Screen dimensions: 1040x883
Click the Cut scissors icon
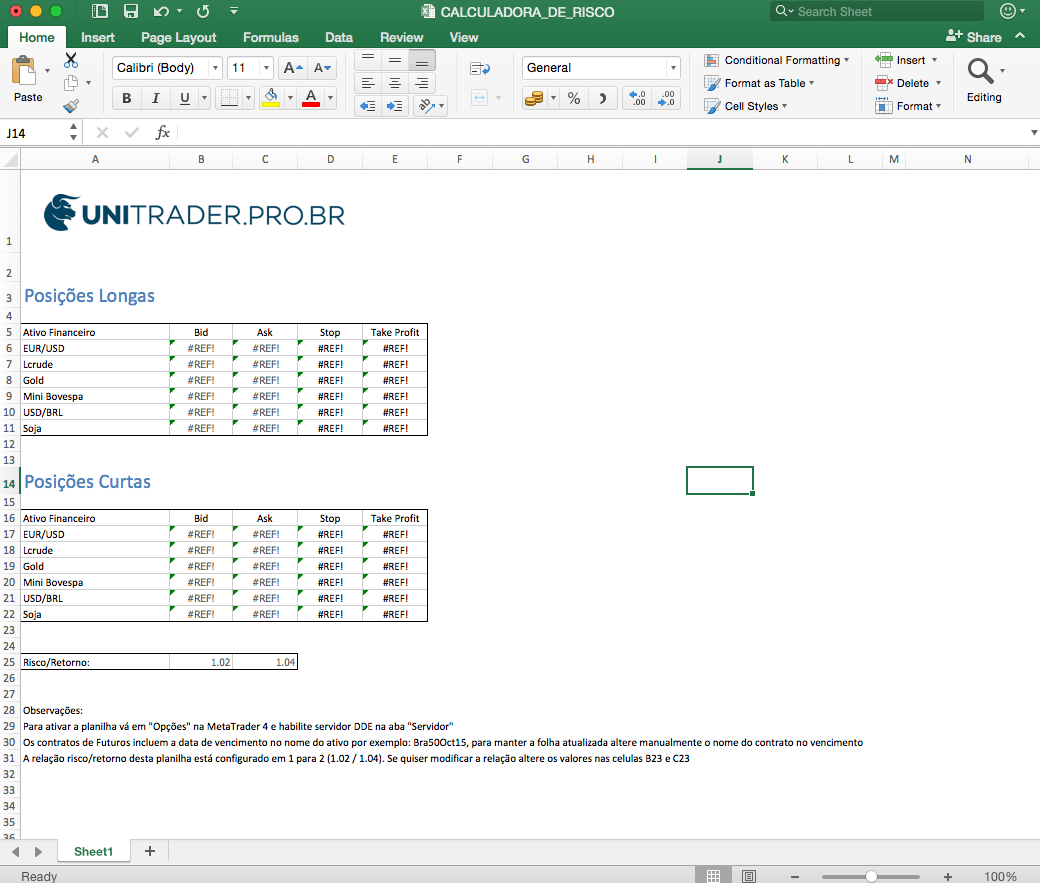(x=71, y=60)
